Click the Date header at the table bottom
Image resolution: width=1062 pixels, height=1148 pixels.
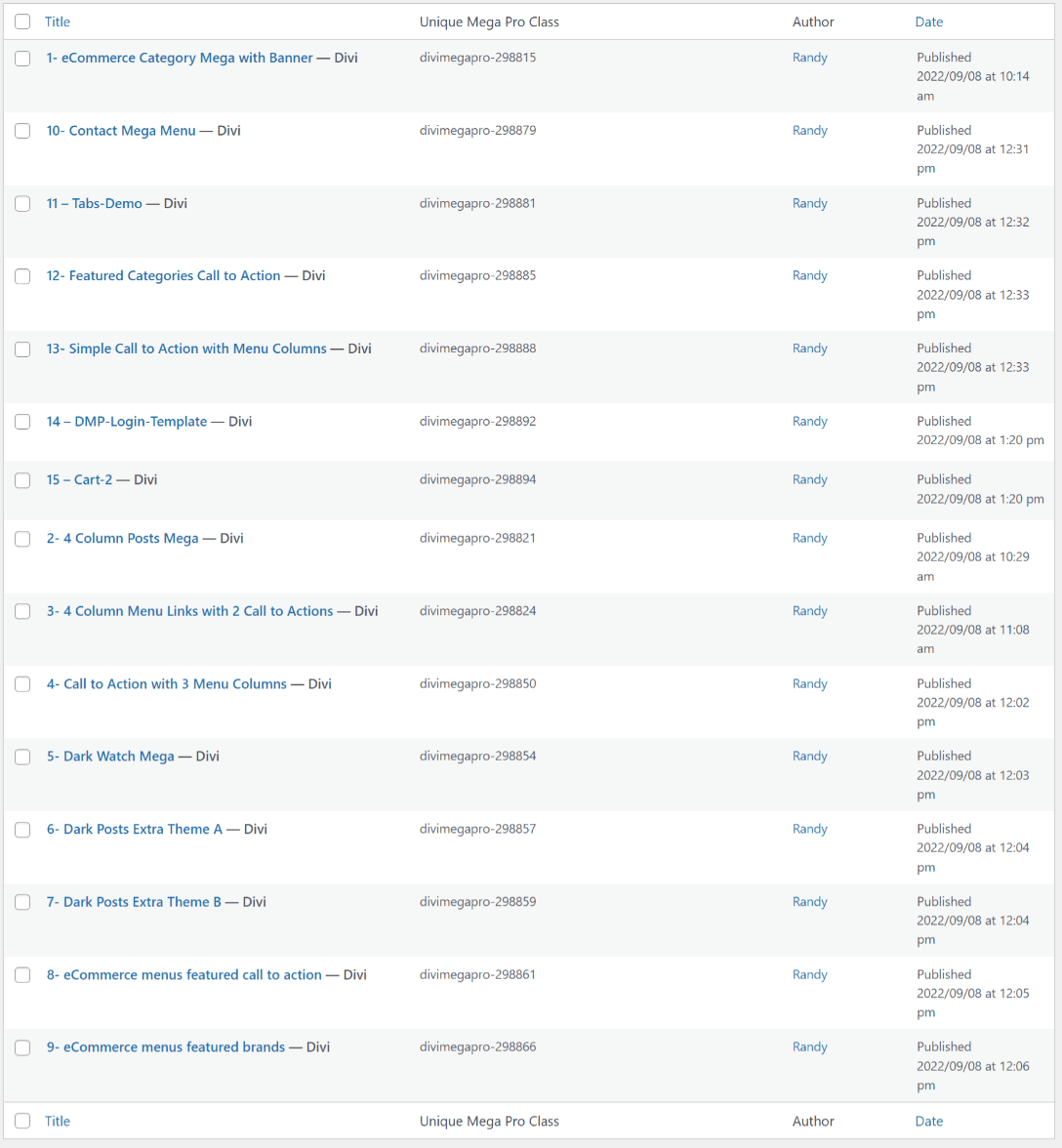928,1121
